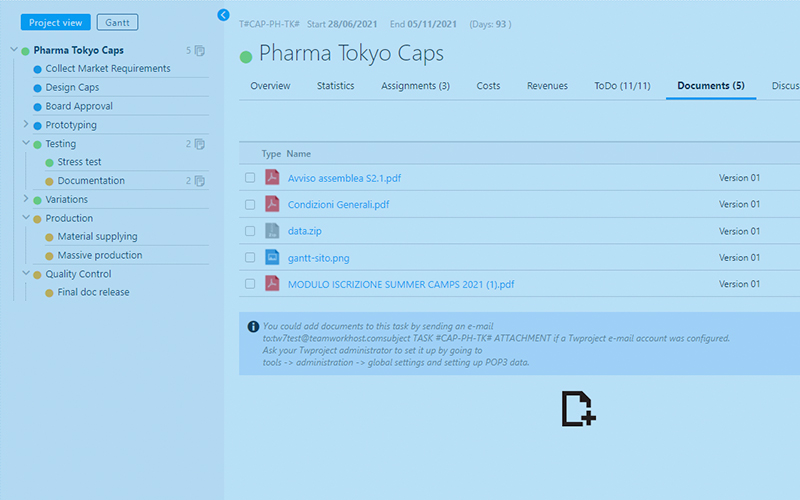Click the green status dot beside project title
The width and height of the screenshot is (800, 500).
[246, 56]
